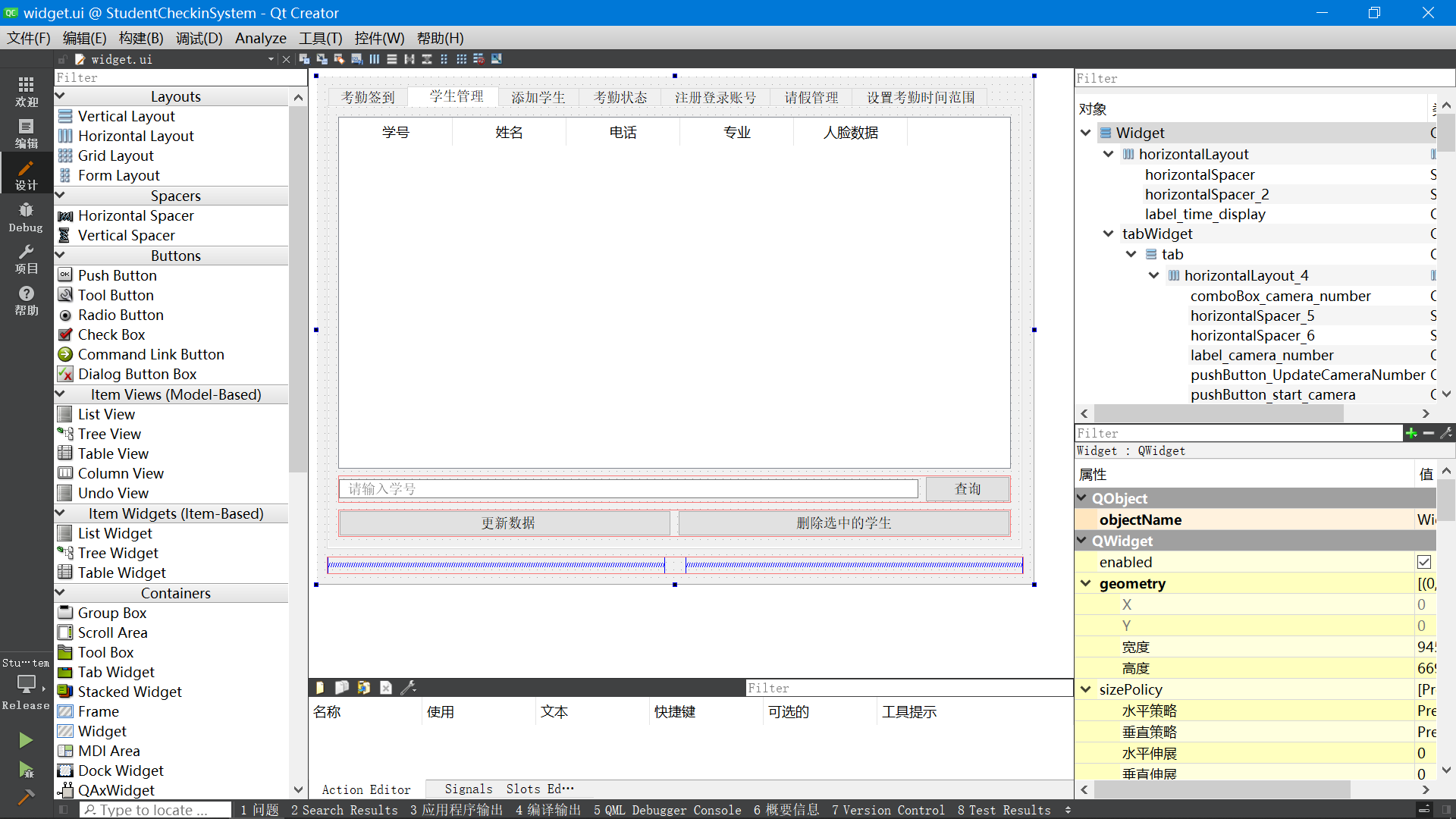Click Adjust Size toolbar icon
This screenshot has width=1456, height=819.
click(x=497, y=59)
